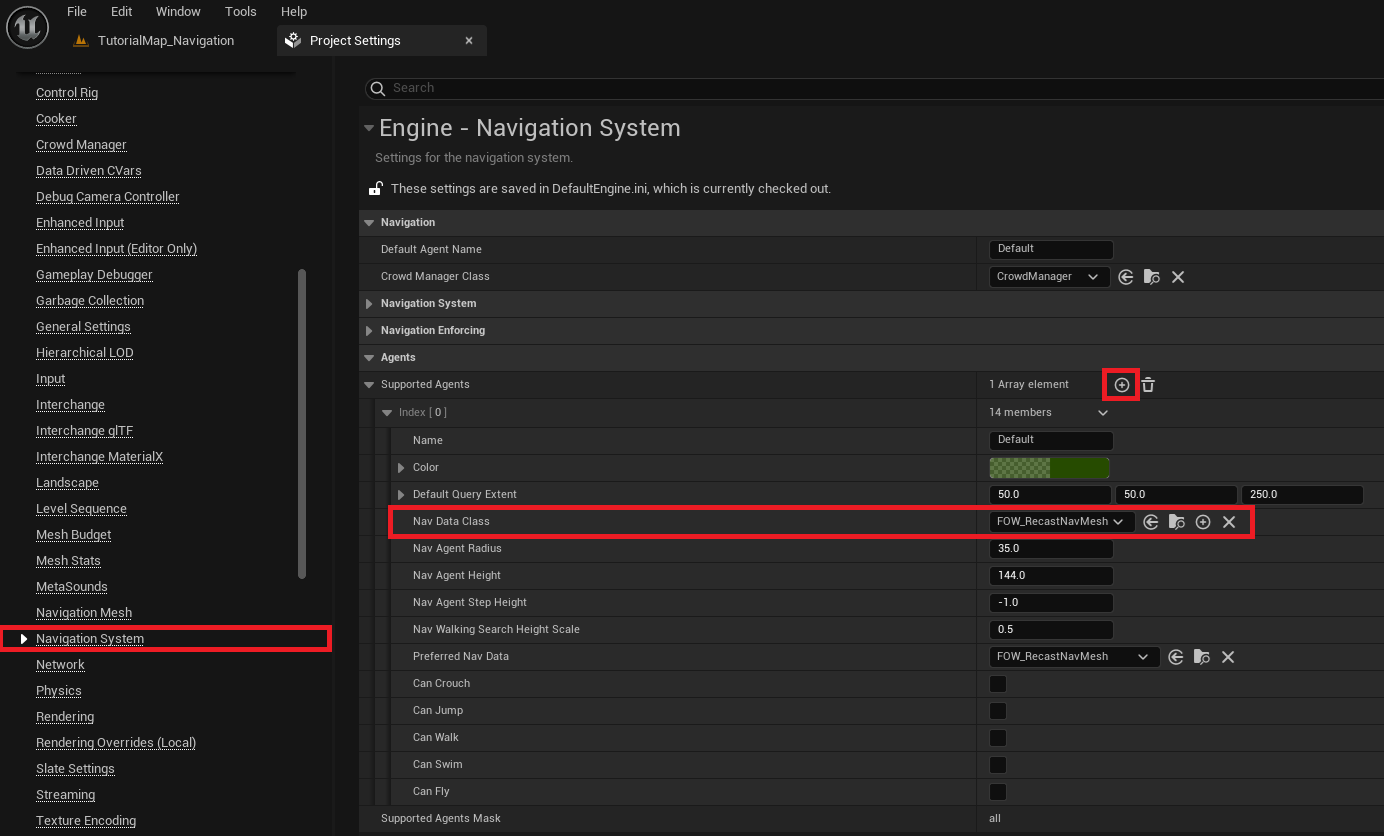This screenshot has width=1384, height=836.
Task: Collapse the Agents category
Action: tap(369, 358)
